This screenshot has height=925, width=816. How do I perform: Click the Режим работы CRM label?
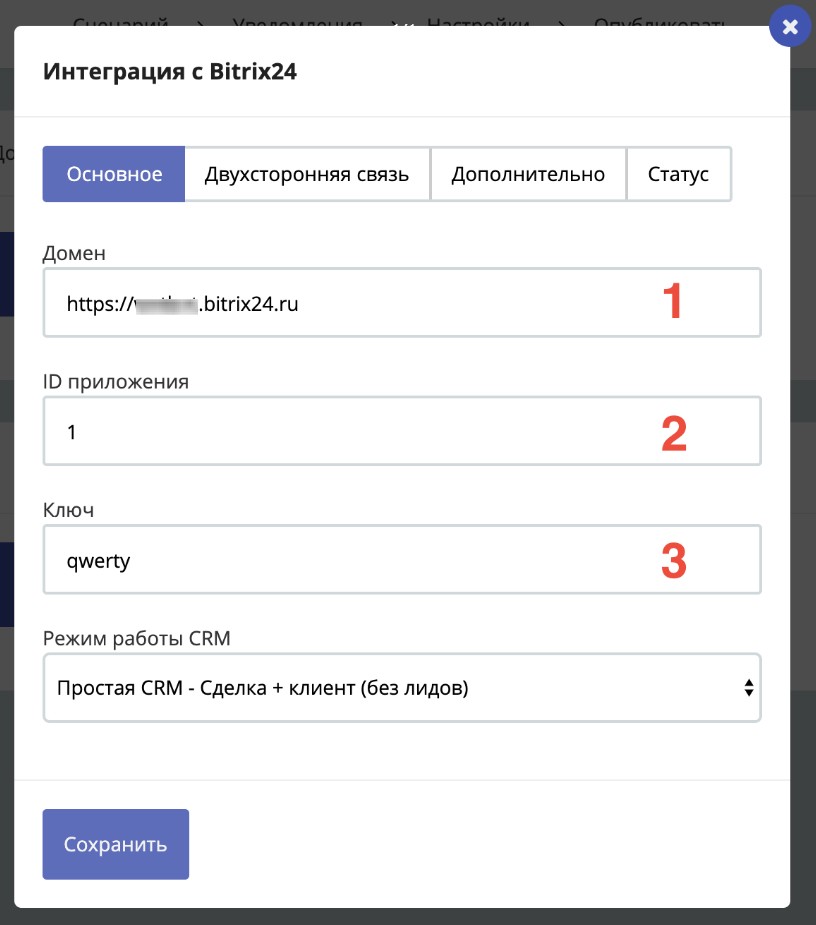click(137, 638)
